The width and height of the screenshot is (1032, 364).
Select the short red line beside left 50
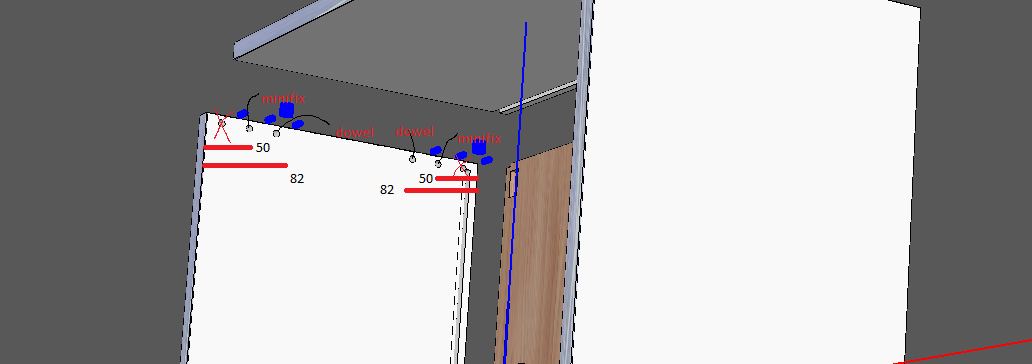[x=228, y=147]
